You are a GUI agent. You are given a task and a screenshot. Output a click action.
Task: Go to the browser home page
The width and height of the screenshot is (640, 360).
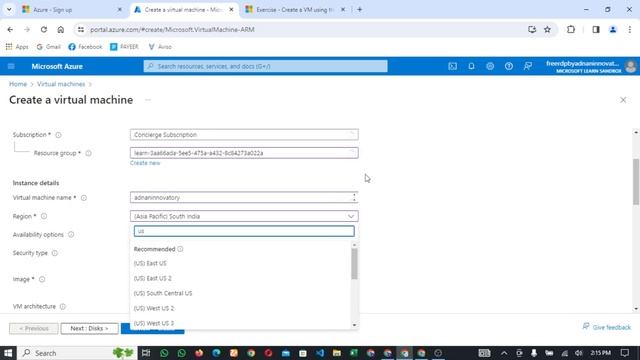tap(60, 29)
